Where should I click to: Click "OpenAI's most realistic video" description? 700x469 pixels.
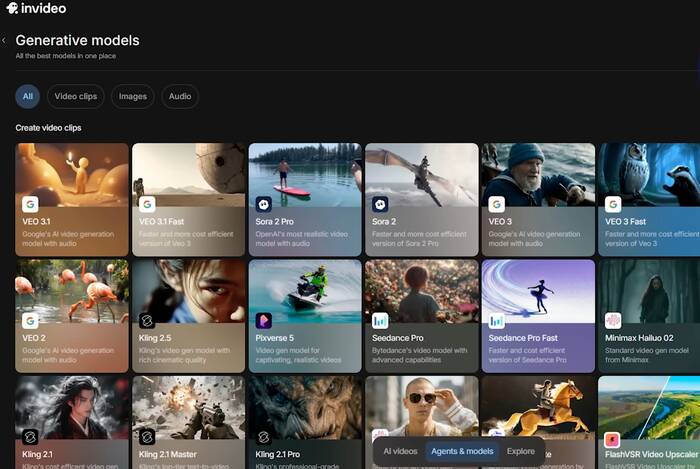[x=301, y=234]
